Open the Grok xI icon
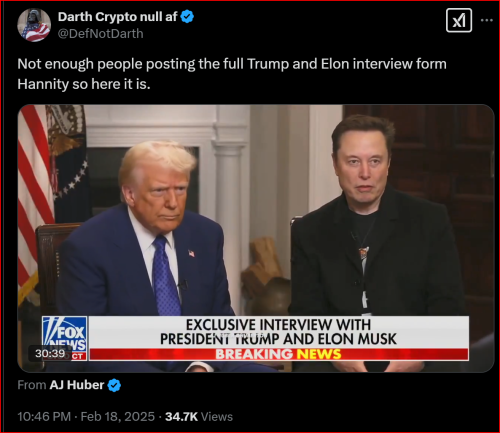 click(x=459, y=21)
